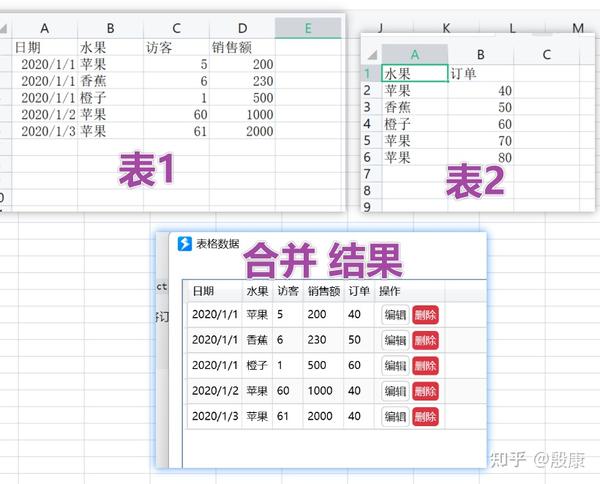Click 编辑 for the 2020/1/3 row
Viewport: 600px width, 484px height.
click(x=395, y=416)
